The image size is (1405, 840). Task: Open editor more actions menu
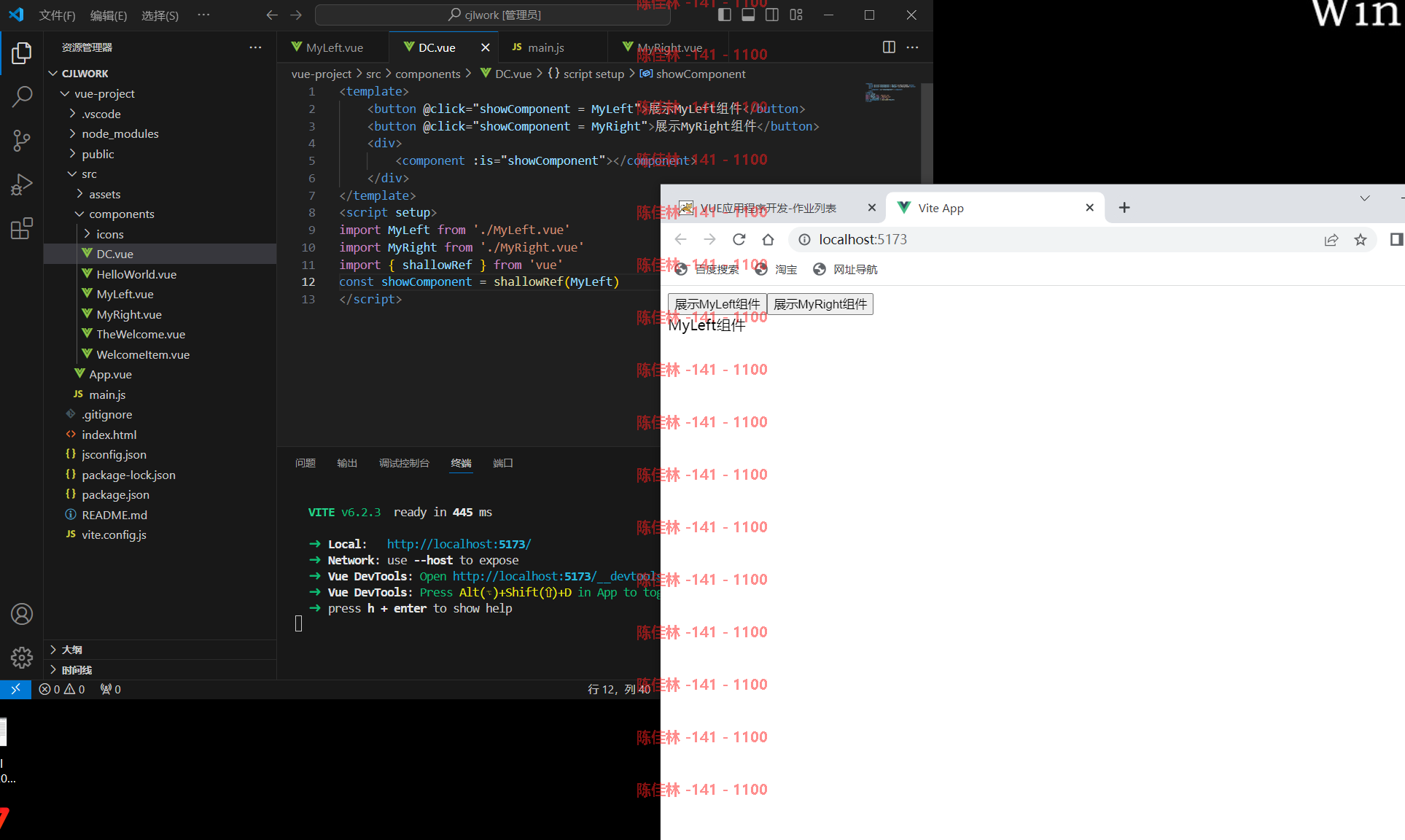pyautogui.click(x=912, y=47)
